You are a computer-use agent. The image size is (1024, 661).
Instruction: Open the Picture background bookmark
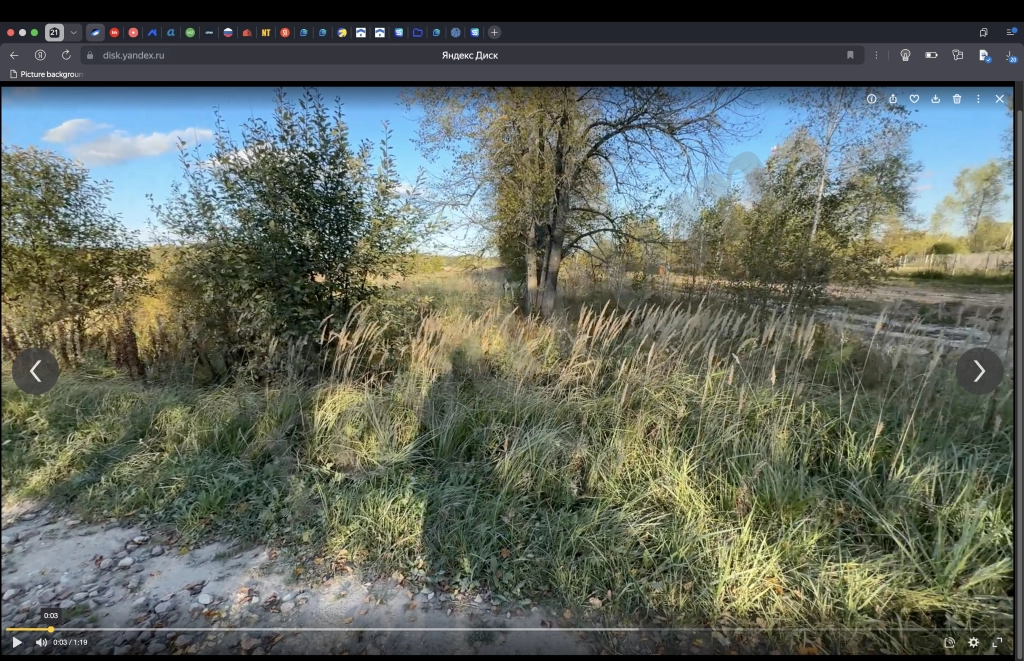(x=46, y=74)
